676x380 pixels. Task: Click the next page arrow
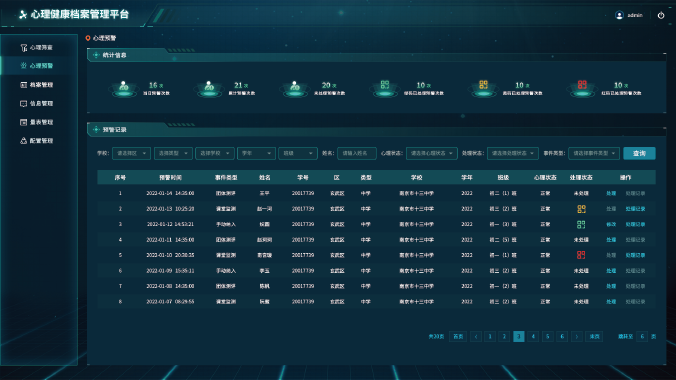pos(577,336)
